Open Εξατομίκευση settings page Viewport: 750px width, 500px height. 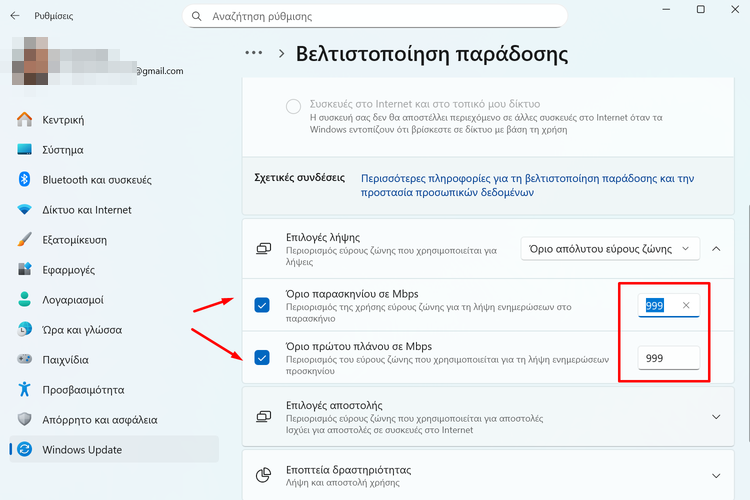(x=74, y=240)
